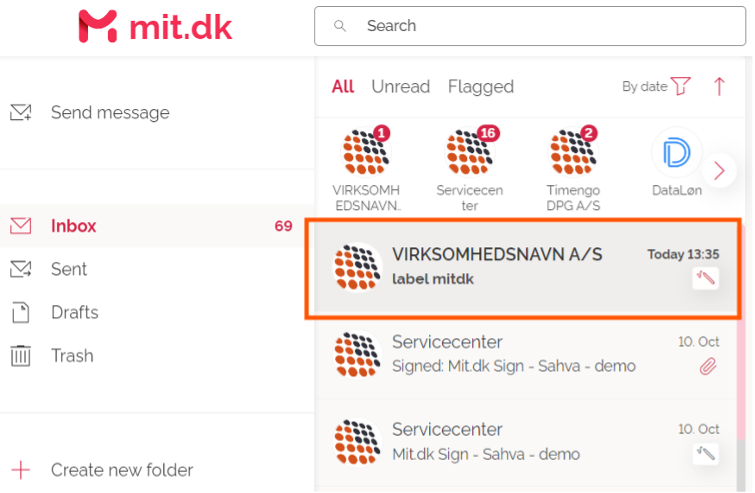Show the All messages tab

click(x=343, y=87)
